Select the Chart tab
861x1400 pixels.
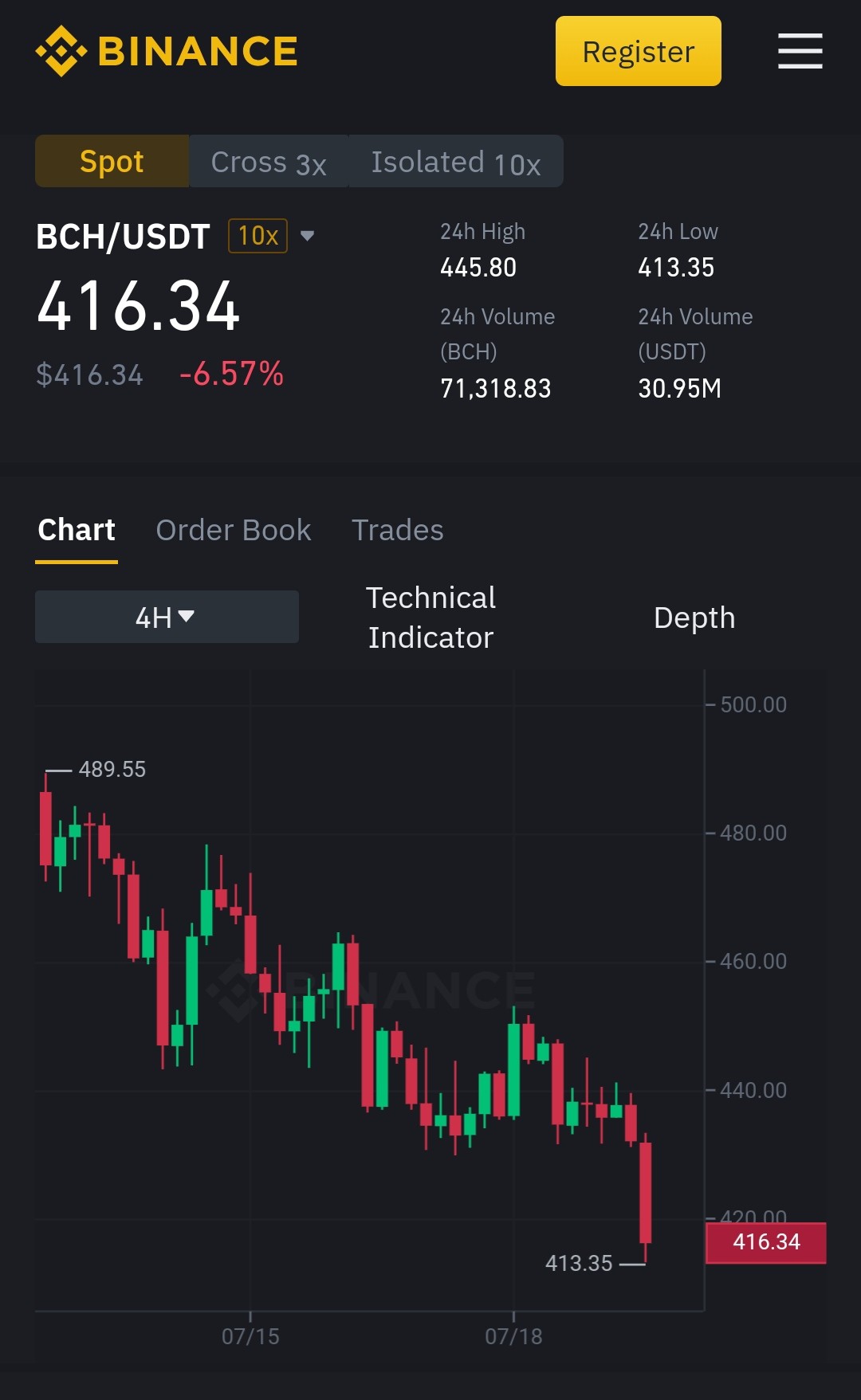click(77, 530)
